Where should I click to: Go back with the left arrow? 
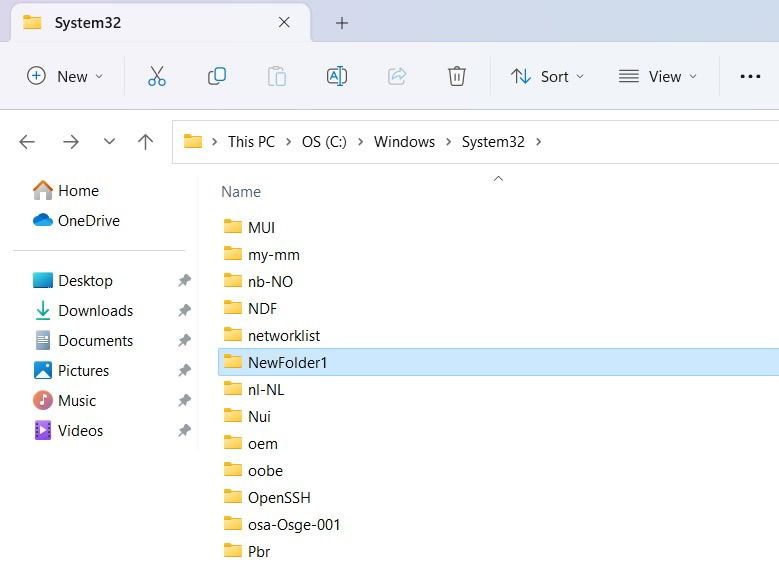click(x=27, y=142)
